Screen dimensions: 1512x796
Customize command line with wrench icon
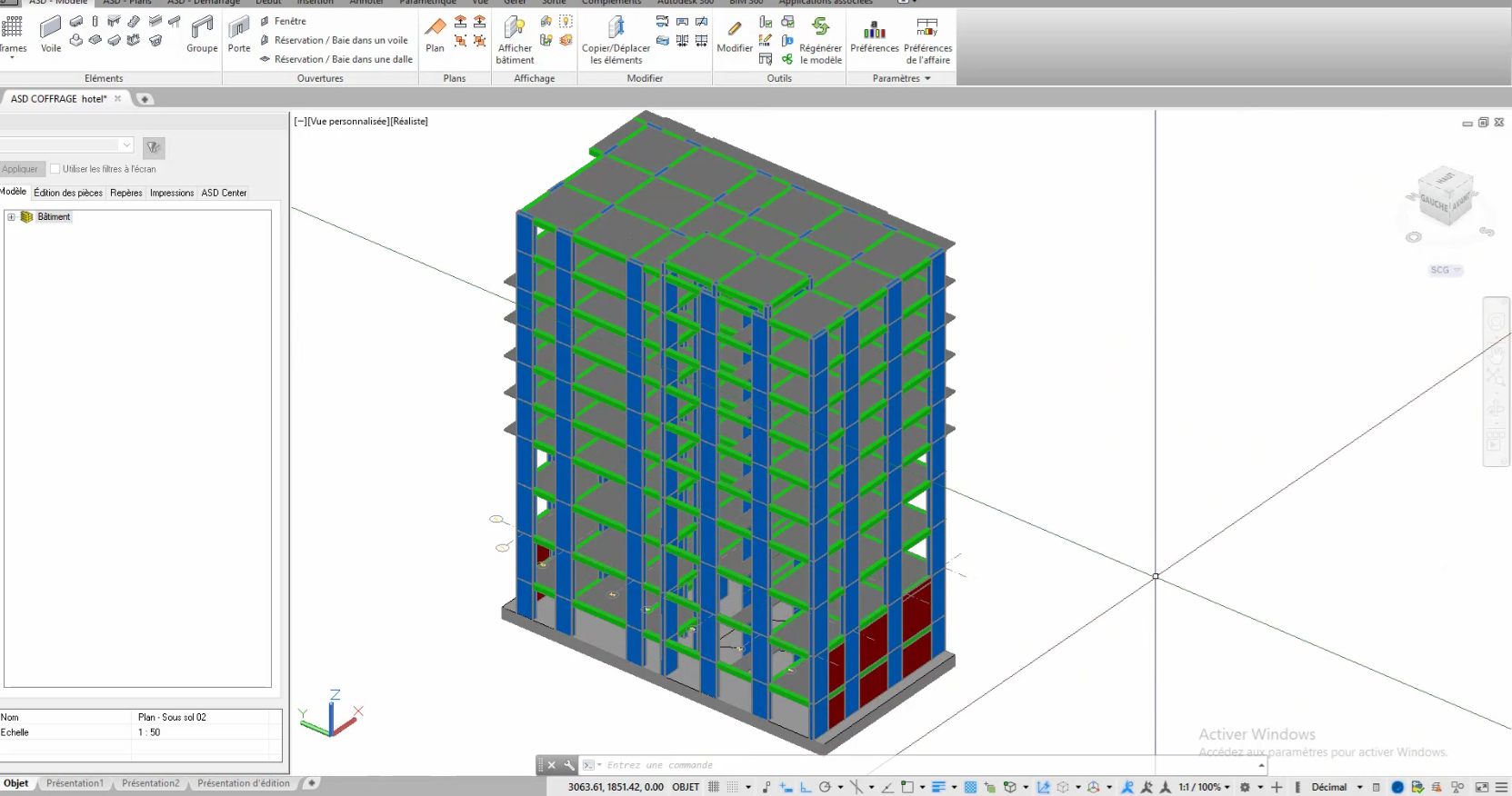569,765
